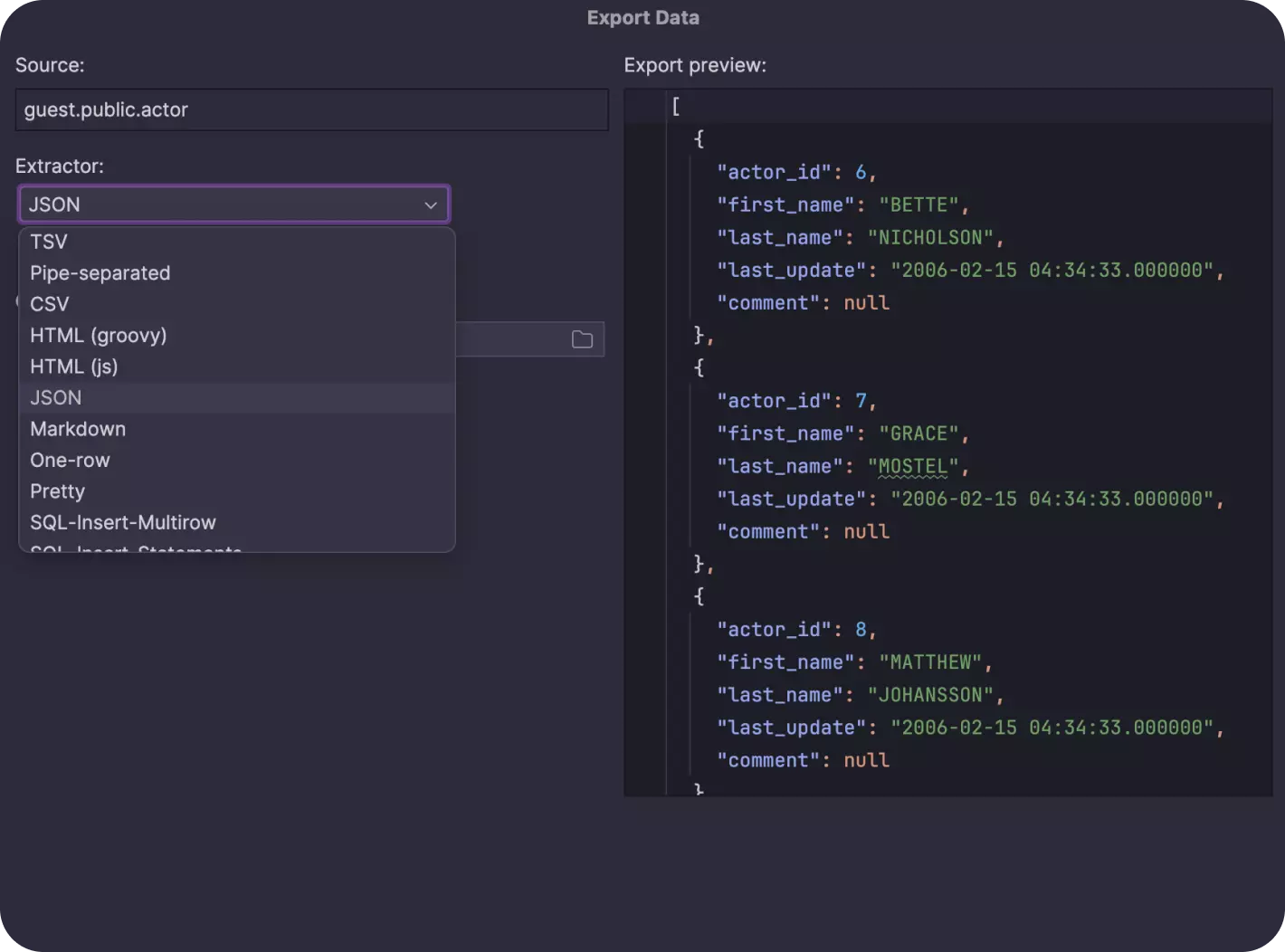The height and width of the screenshot is (952, 1285).
Task: Choose the HTML (js) extractor
Action: point(74,367)
